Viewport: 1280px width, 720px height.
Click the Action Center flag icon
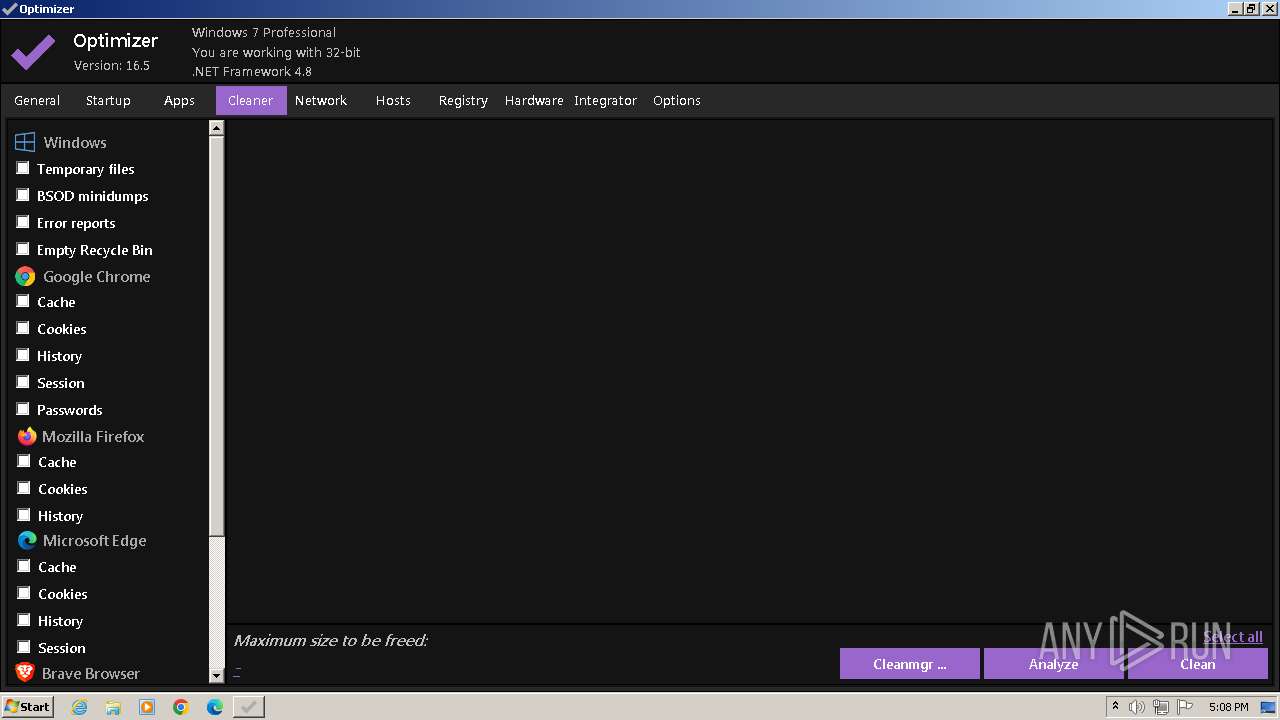[1185, 707]
